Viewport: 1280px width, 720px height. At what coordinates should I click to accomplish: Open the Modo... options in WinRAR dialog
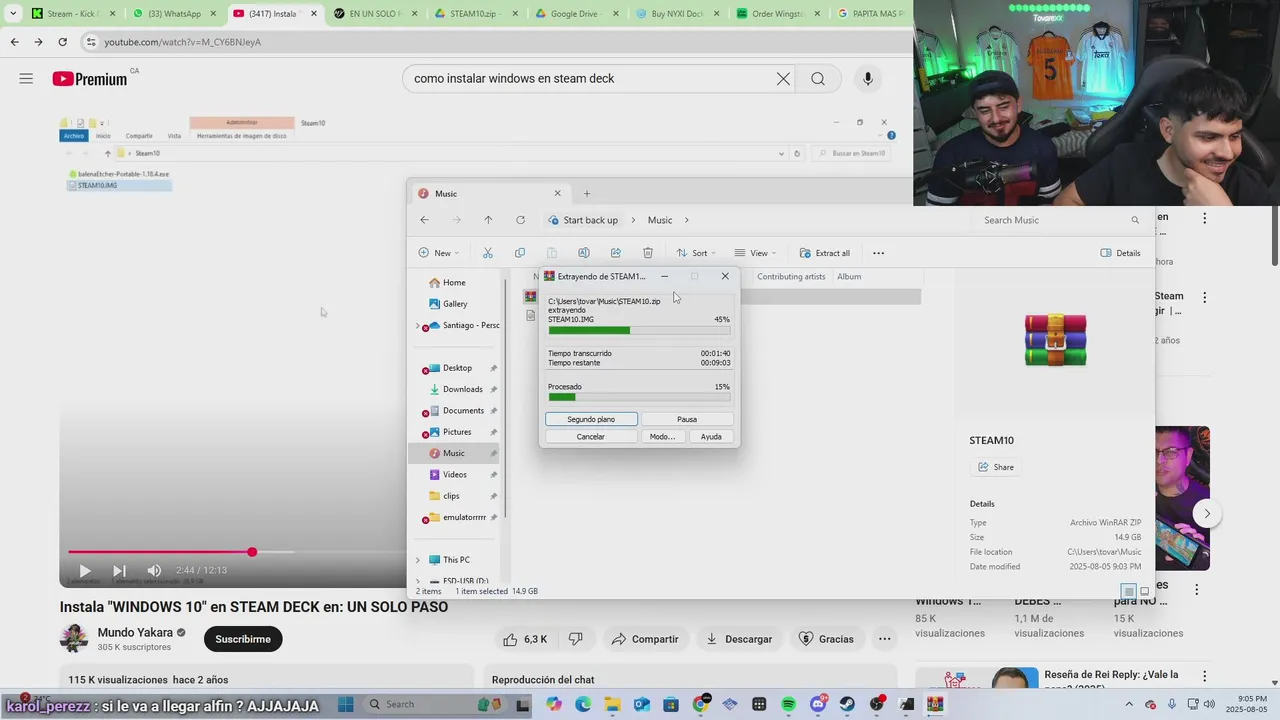[x=662, y=437]
